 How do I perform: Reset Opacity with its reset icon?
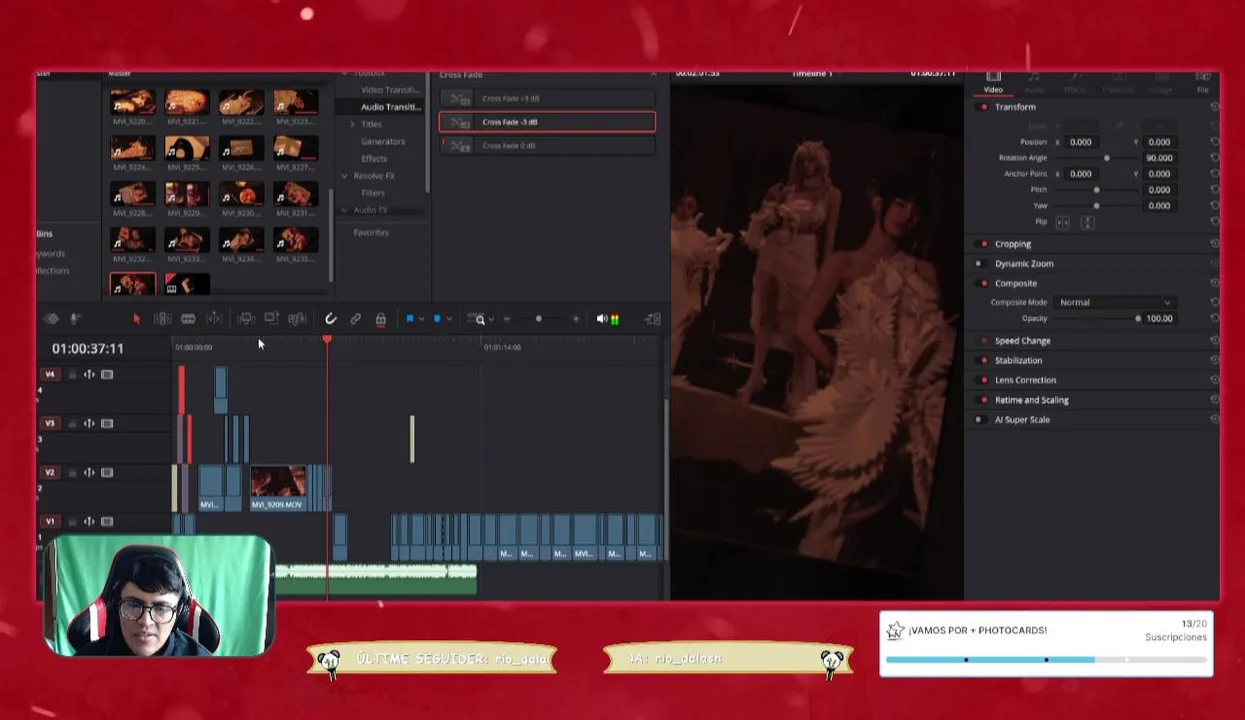[1214, 319]
